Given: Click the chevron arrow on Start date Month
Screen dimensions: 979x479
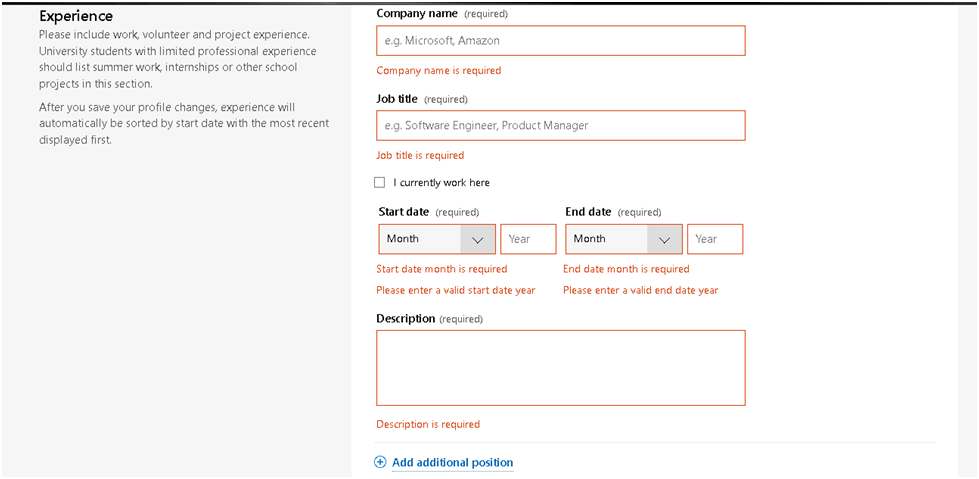Looking at the screenshot, I should (x=478, y=239).
